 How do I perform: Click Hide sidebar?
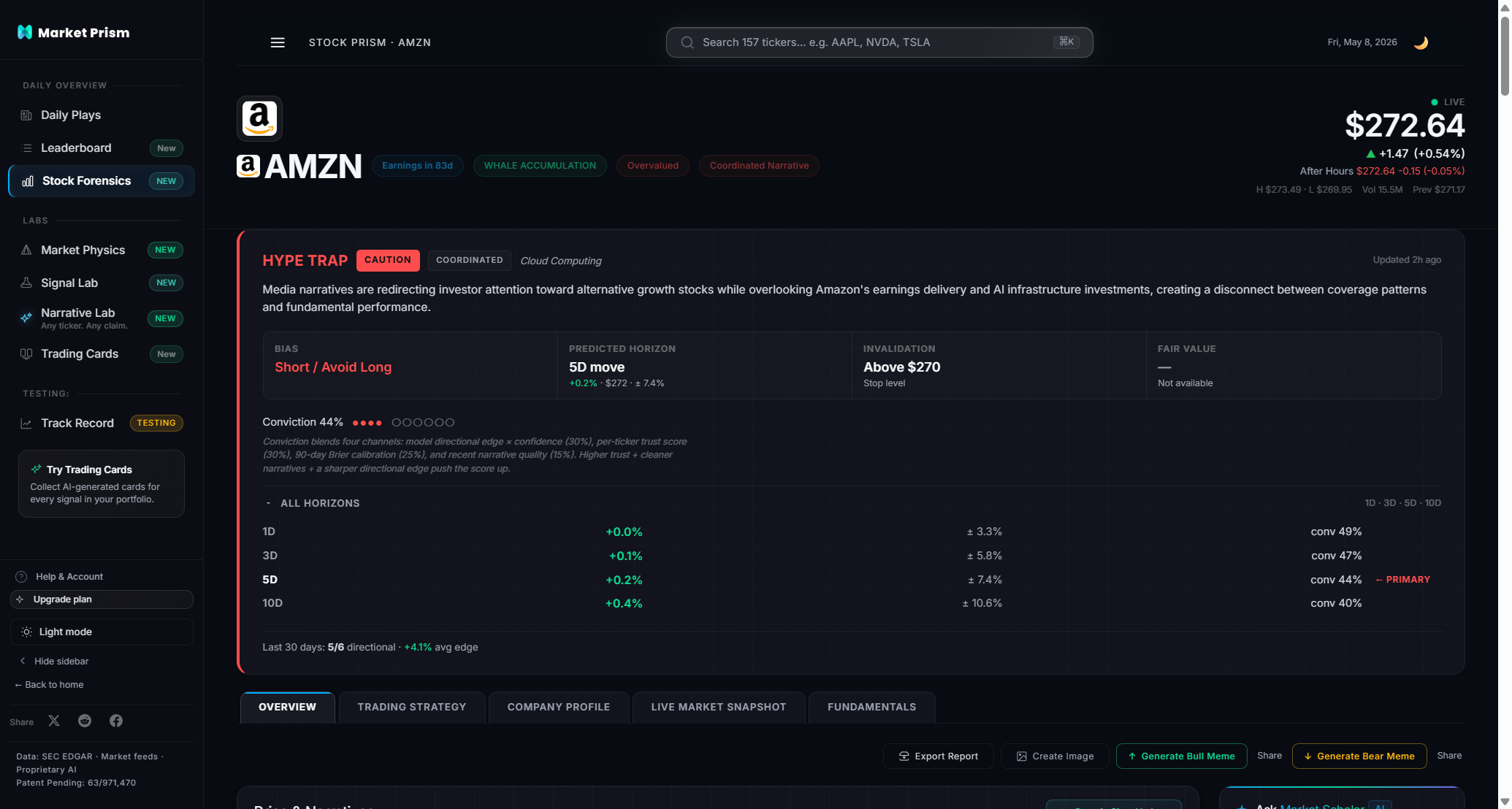54,662
